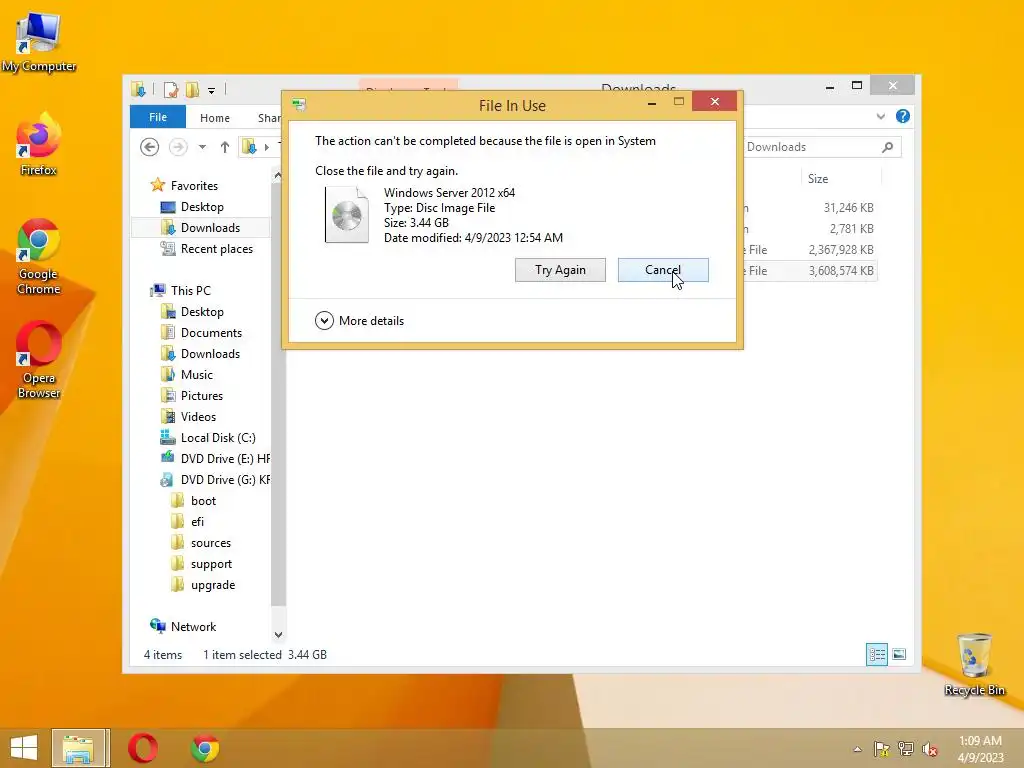
Task: Open the Recycle Bin
Action: [974, 664]
